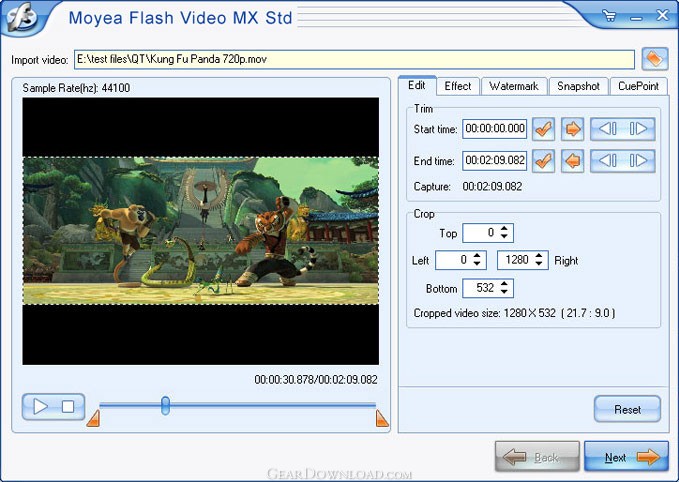Increase the Top crop value
Image resolution: width=679 pixels, height=482 pixels.
coord(504,228)
